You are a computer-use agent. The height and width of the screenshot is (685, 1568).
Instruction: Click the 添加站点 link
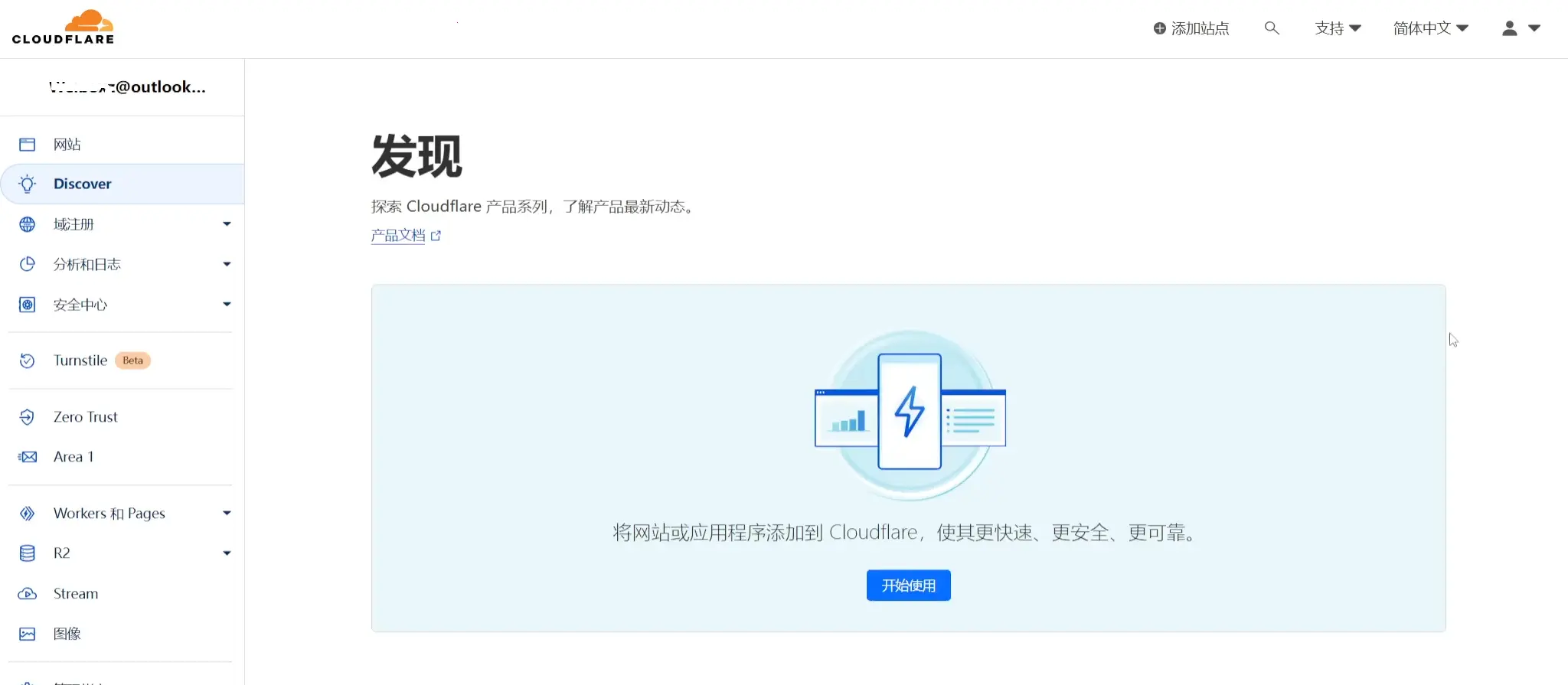[1191, 28]
